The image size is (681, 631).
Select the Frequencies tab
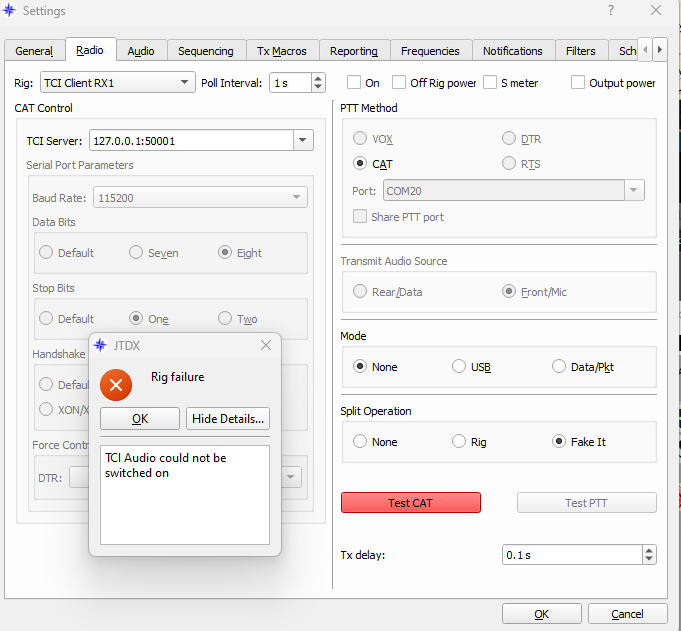tap(430, 51)
